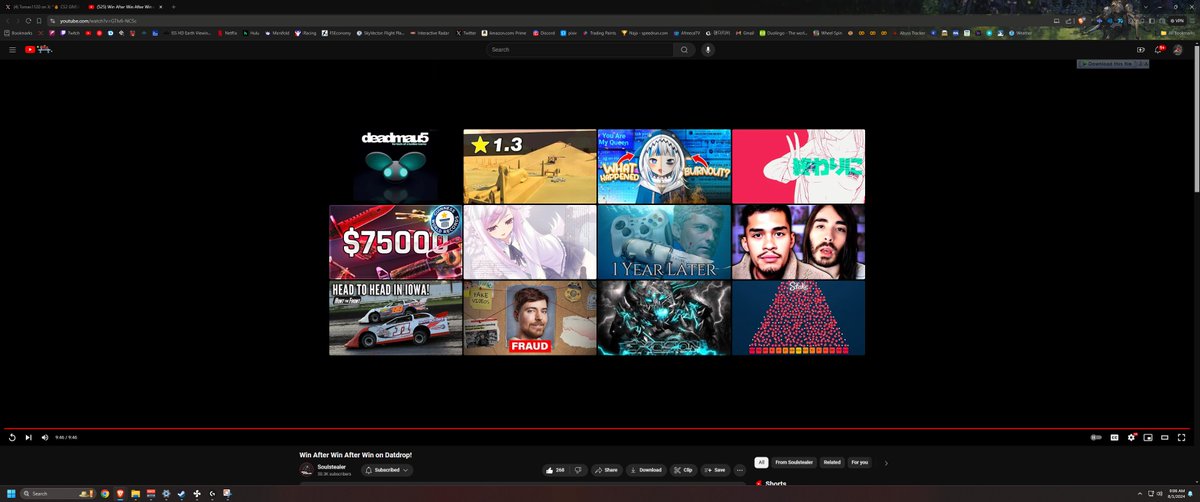Viewport: 1200px width, 502px height.
Task: Click the search magnifier button
Action: click(x=684, y=49)
